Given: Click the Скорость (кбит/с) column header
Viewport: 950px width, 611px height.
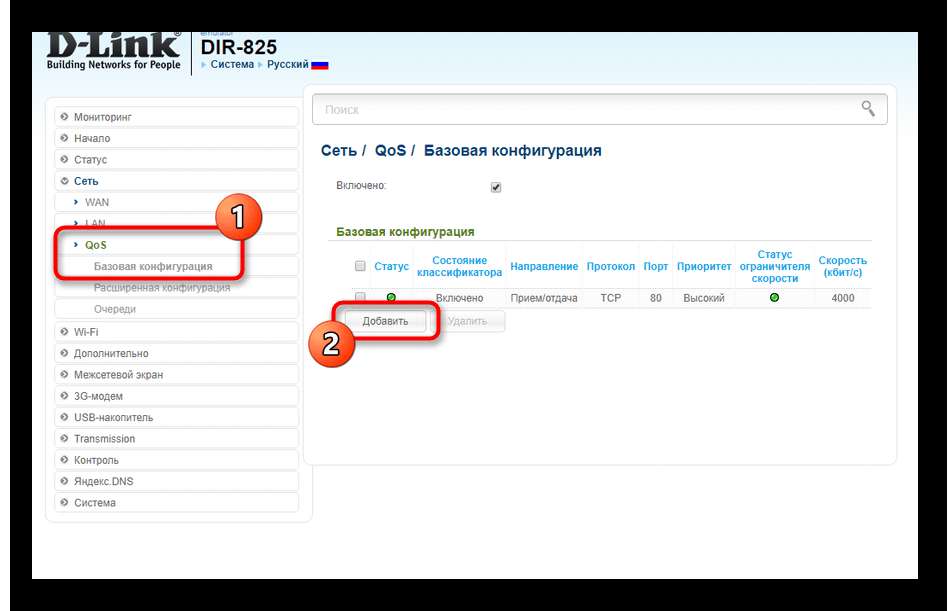Looking at the screenshot, I should (x=843, y=266).
